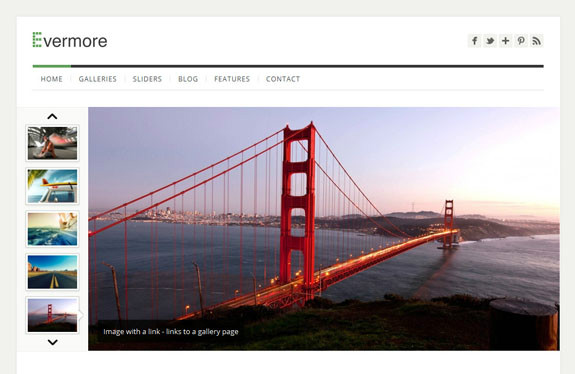This screenshot has height=374, width=575.
Task: Go to the Contact page
Action: tap(283, 79)
